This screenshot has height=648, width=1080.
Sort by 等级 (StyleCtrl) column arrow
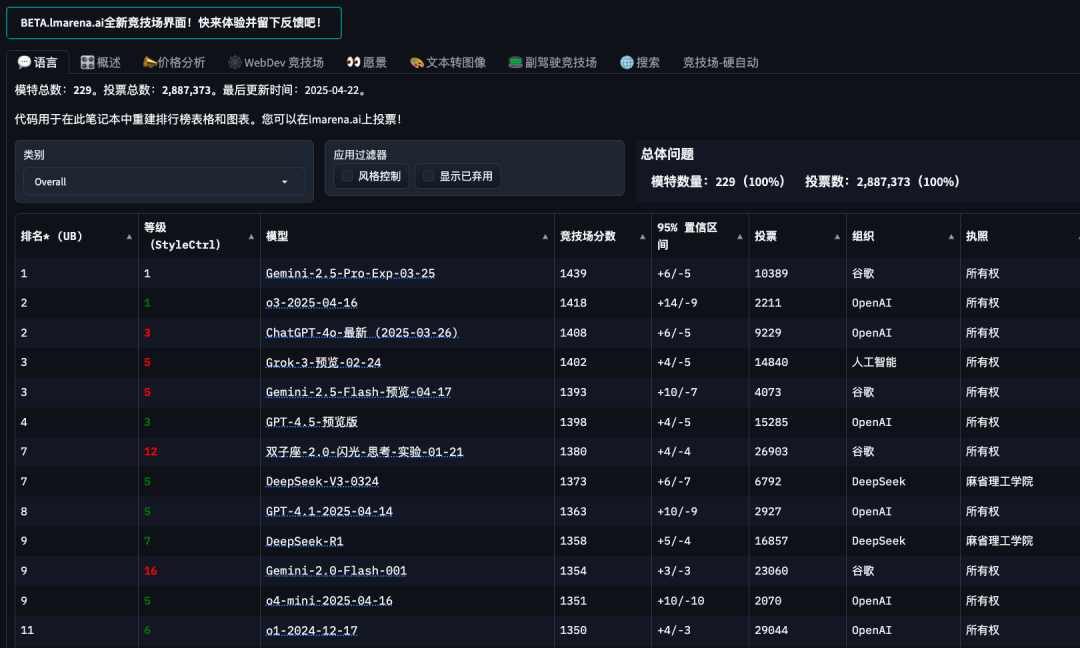tap(251, 237)
